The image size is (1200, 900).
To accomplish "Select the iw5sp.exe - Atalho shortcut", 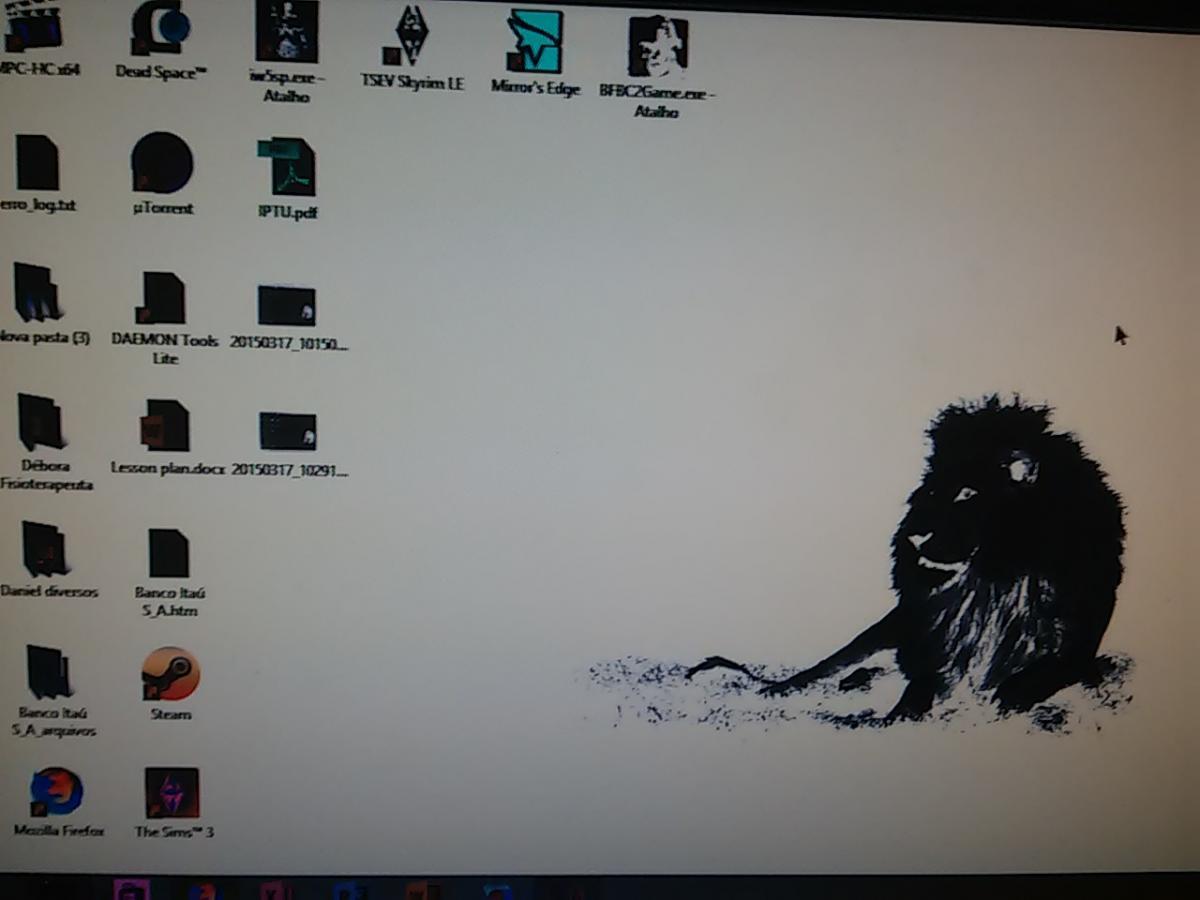I will click(x=287, y=32).
